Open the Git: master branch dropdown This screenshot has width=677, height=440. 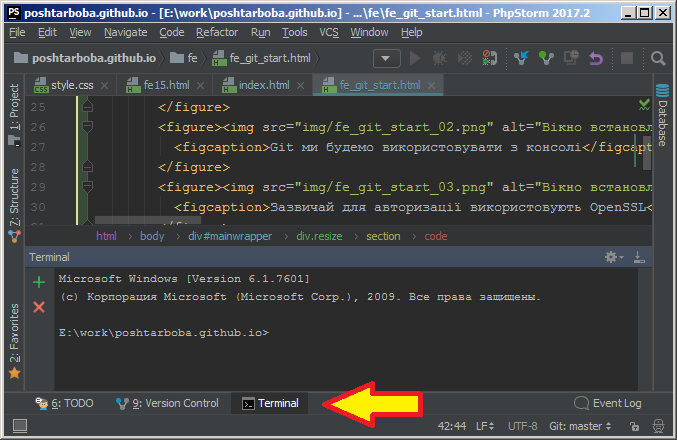coord(580,427)
